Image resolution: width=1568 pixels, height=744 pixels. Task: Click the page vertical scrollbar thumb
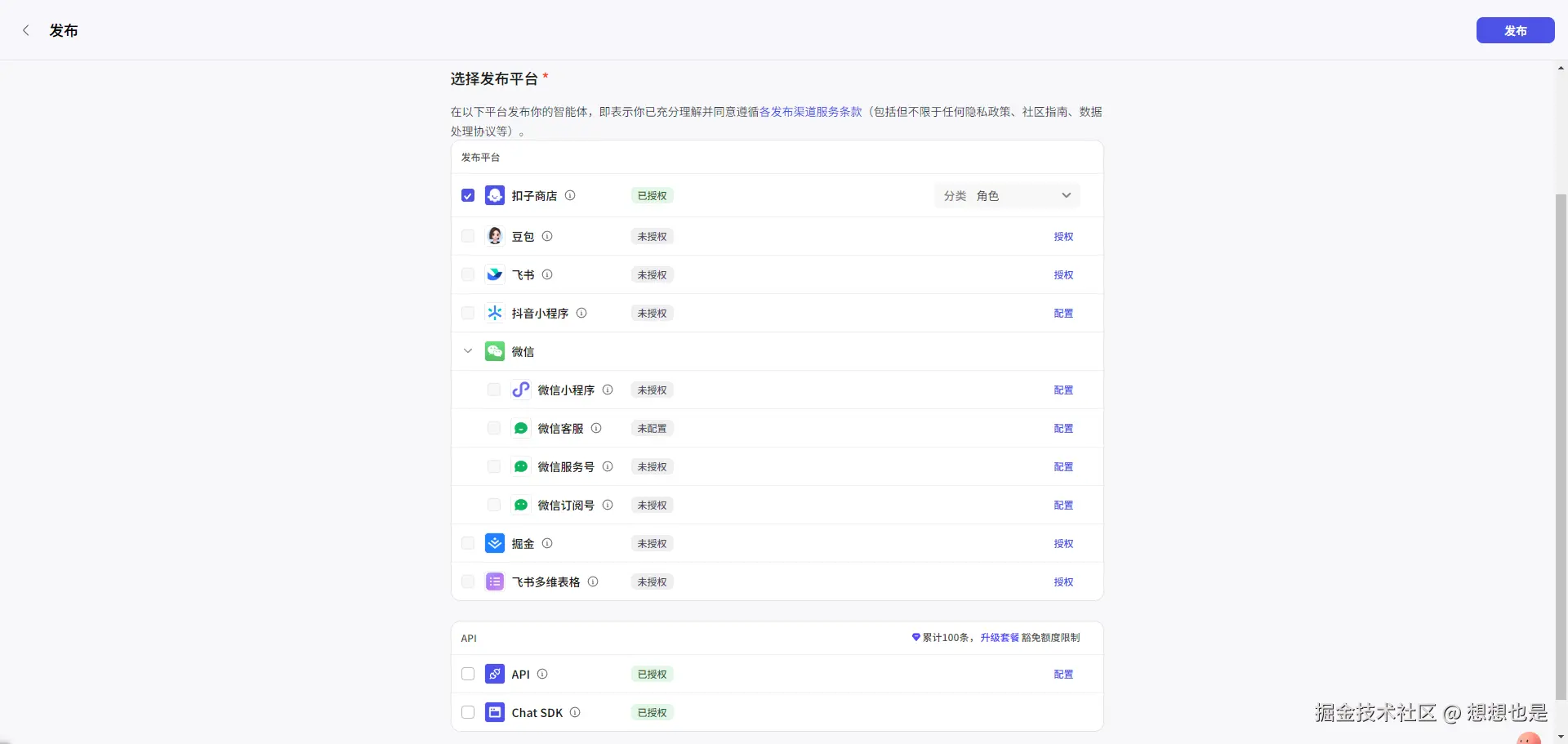[1561, 448]
